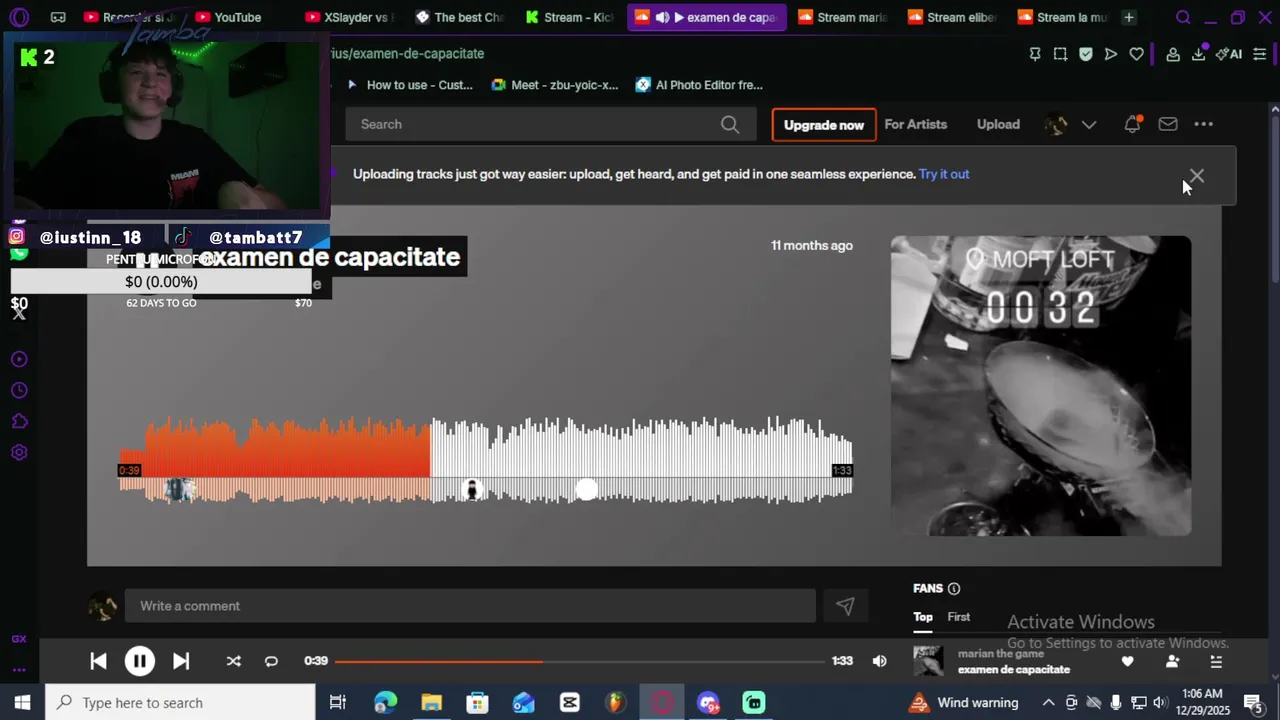
Task: Open the player send arrow icon
Action: (1111, 54)
